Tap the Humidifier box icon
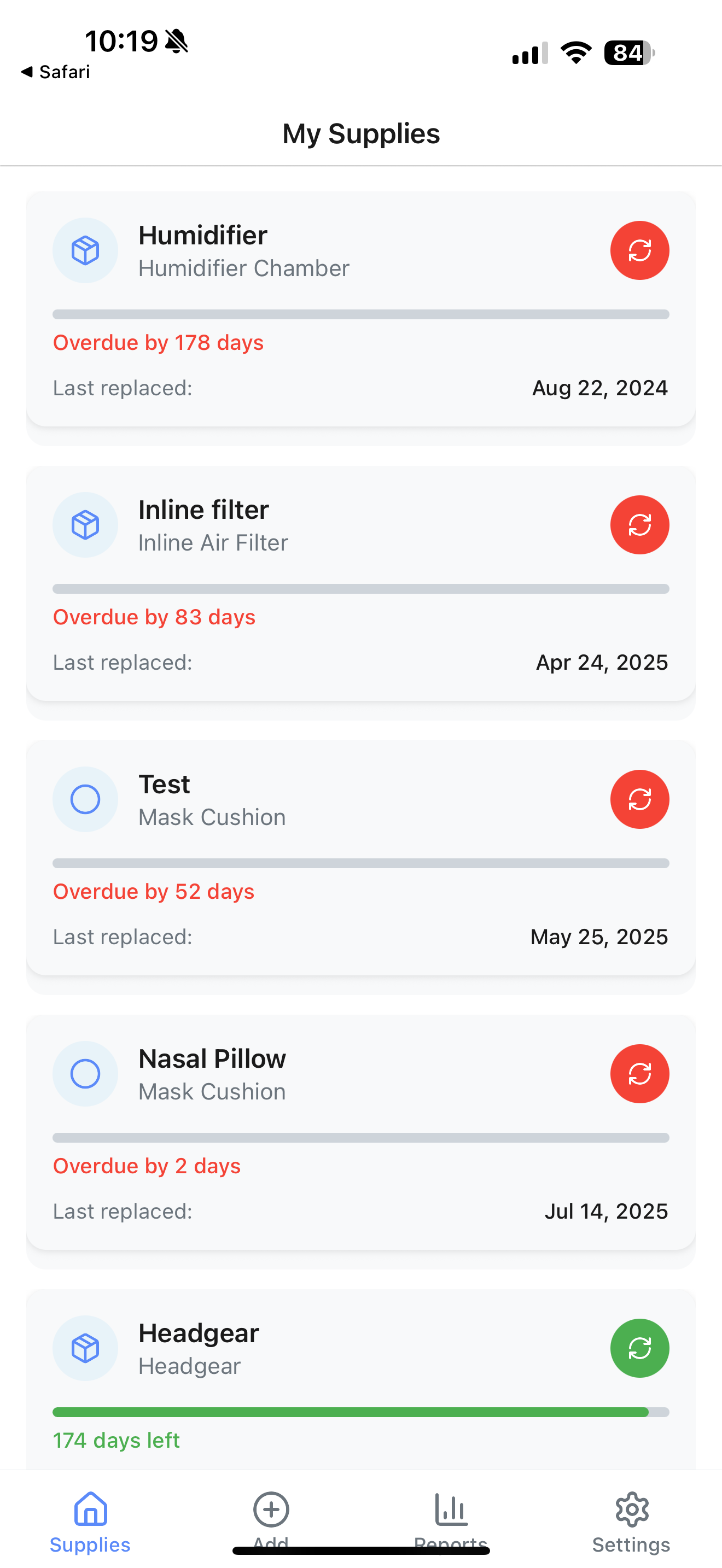The height and width of the screenshot is (1568, 722). pyautogui.click(x=85, y=250)
